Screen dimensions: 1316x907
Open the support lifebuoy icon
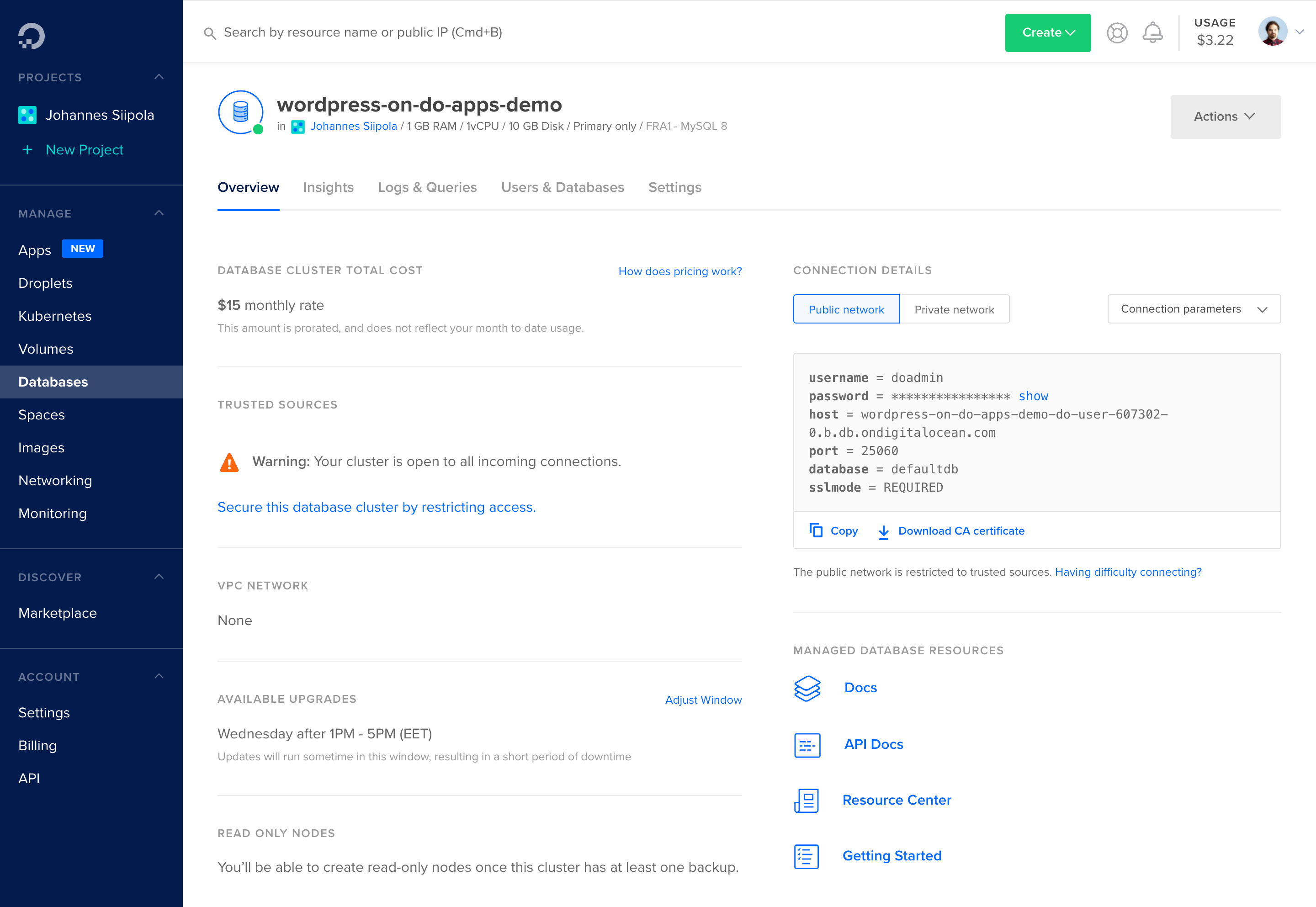(x=1117, y=33)
